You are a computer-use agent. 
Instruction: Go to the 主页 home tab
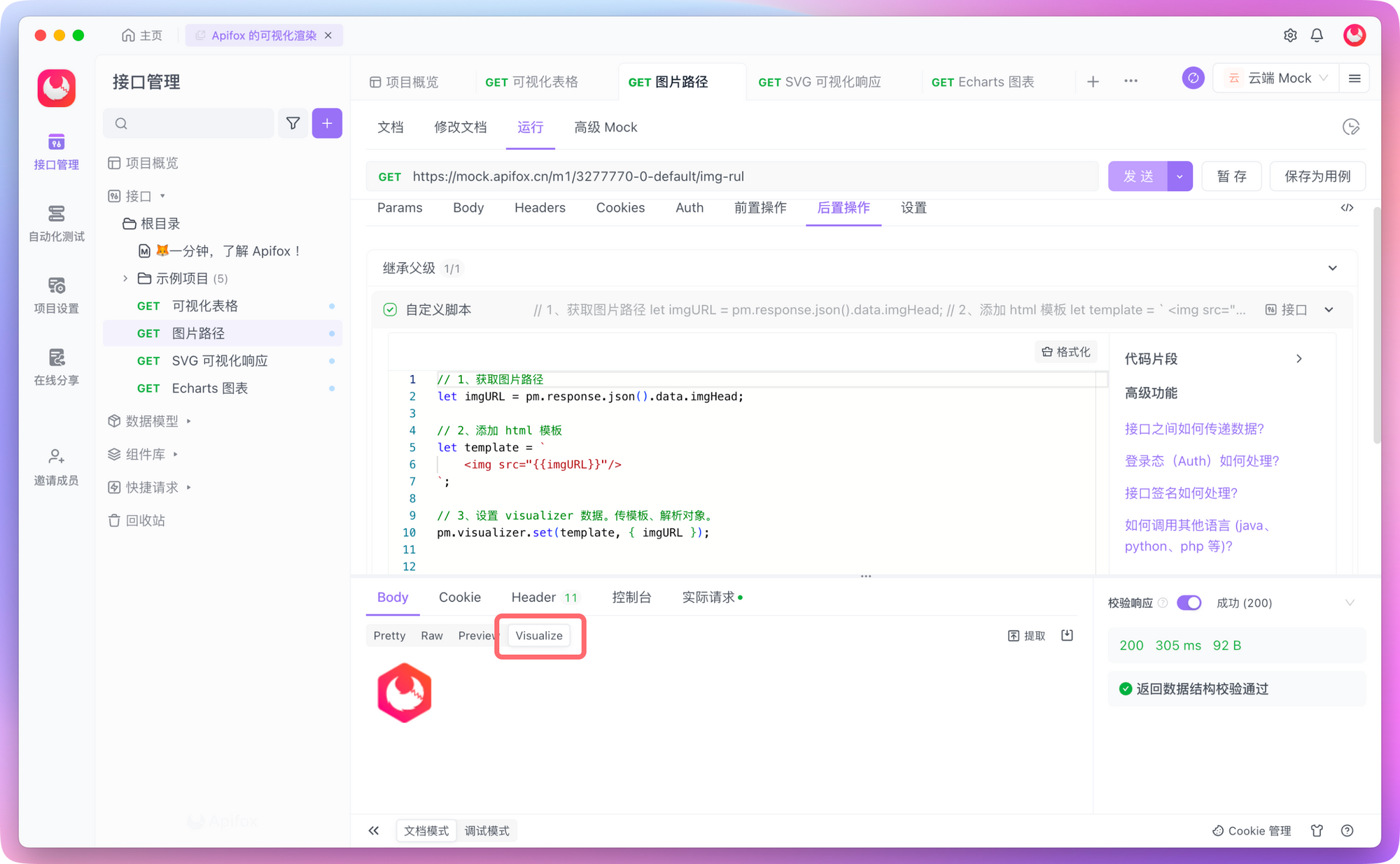pyautogui.click(x=142, y=35)
